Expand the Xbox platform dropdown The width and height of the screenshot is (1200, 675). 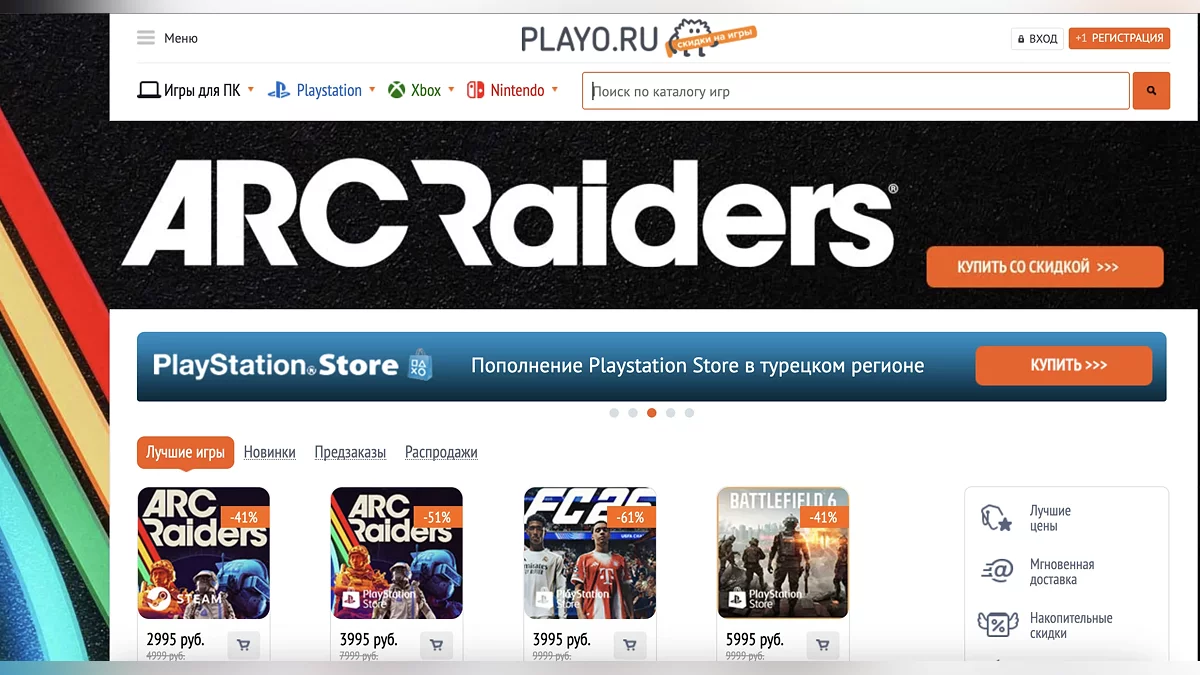[451, 89]
